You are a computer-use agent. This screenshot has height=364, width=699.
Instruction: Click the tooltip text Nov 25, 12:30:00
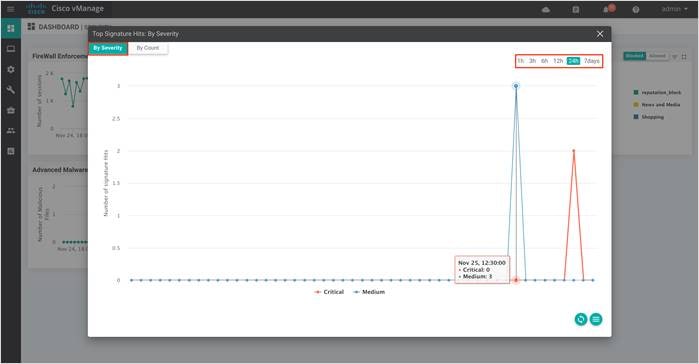(481, 263)
